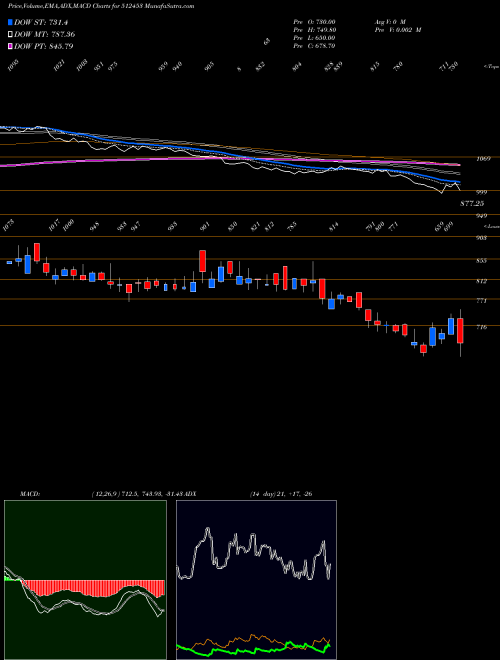Image resolution: width=500 pixels, height=660 pixels.
Task: Click the 'Pre C: 678.70' value
Action: coord(314,46)
